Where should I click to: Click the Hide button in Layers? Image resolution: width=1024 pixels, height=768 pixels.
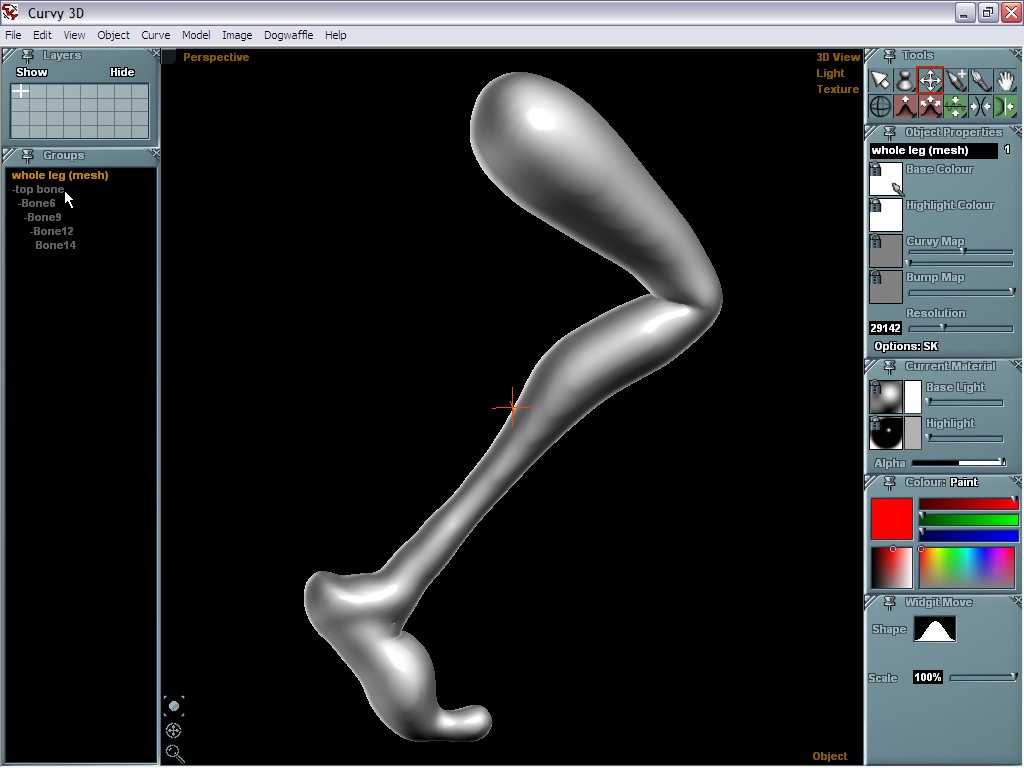(122, 72)
